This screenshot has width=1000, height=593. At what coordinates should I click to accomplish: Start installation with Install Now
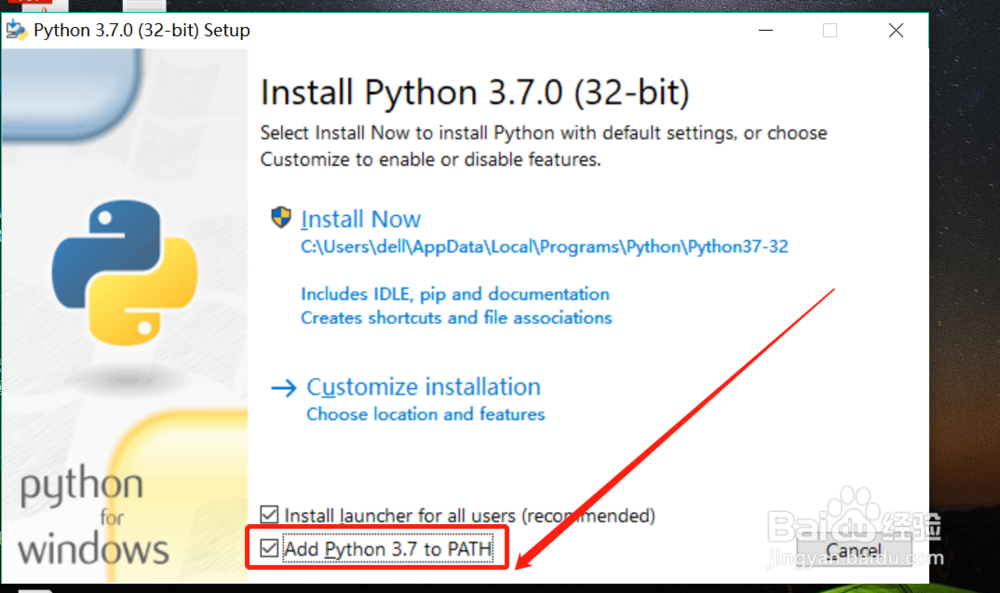tap(360, 219)
